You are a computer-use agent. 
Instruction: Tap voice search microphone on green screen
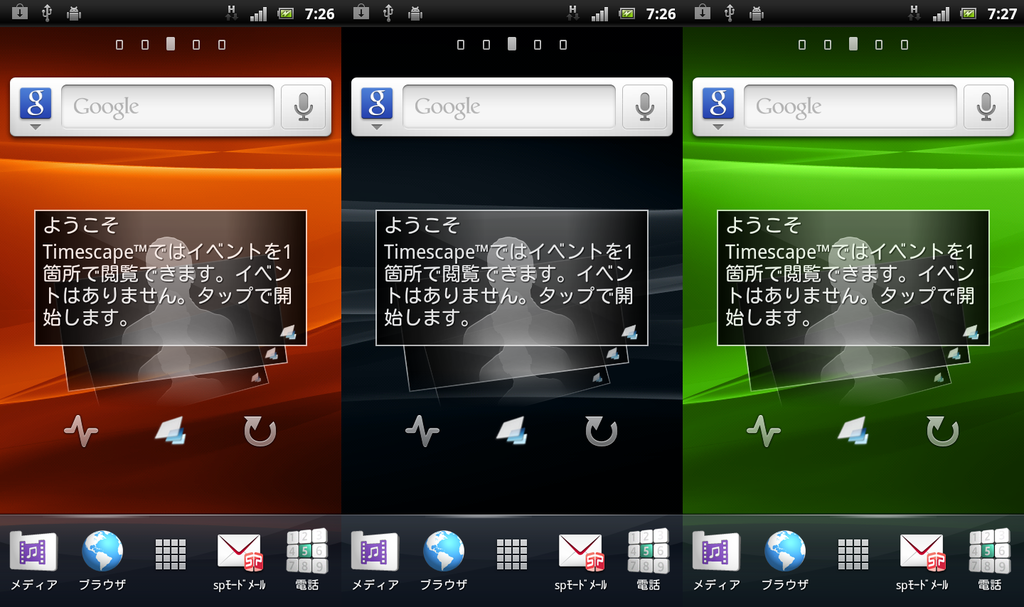[x=986, y=107]
